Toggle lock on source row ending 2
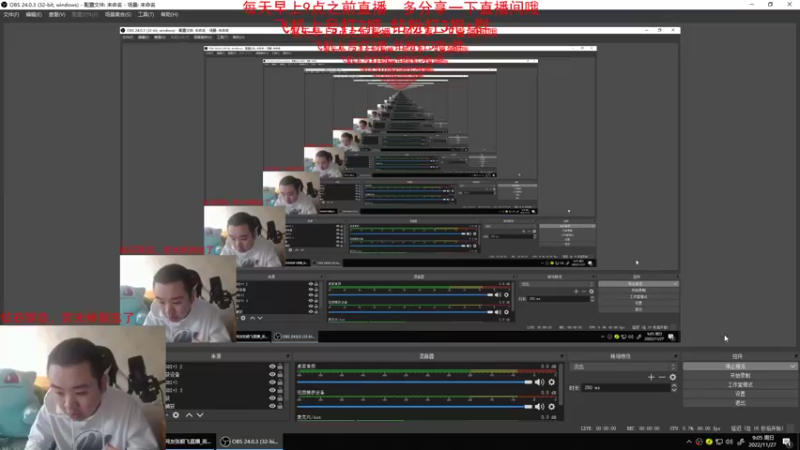Viewport: 800px width, 450px height. click(x=280, y=366)
